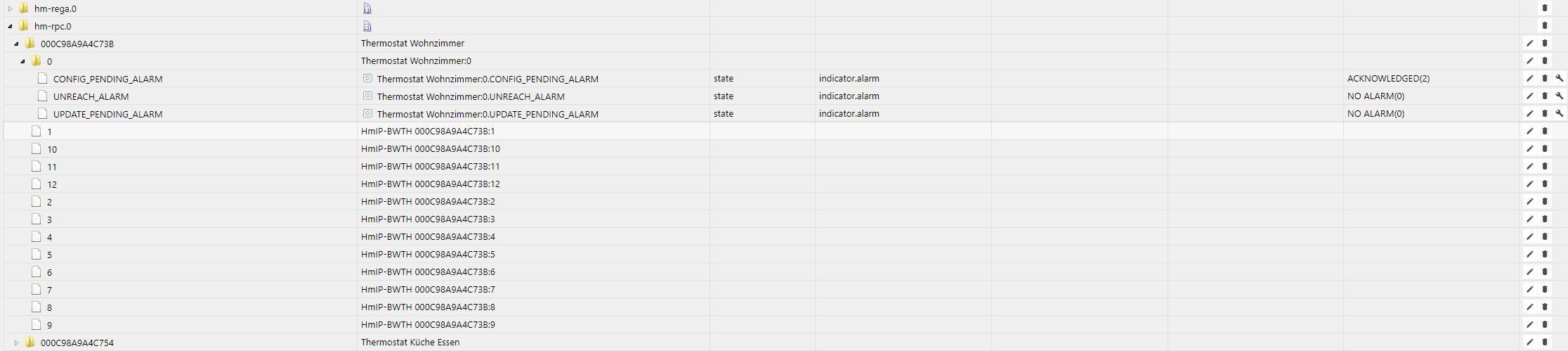Viewport: 1568px width, 351px height.
Task: Delete the UNREACH_ALARM state
Action: point(1544,96)
